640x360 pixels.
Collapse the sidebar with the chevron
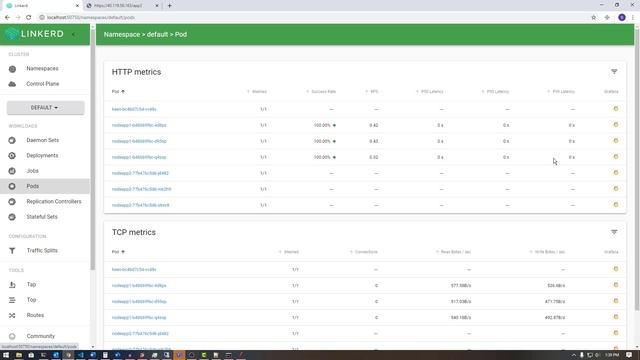coord(73,34)
